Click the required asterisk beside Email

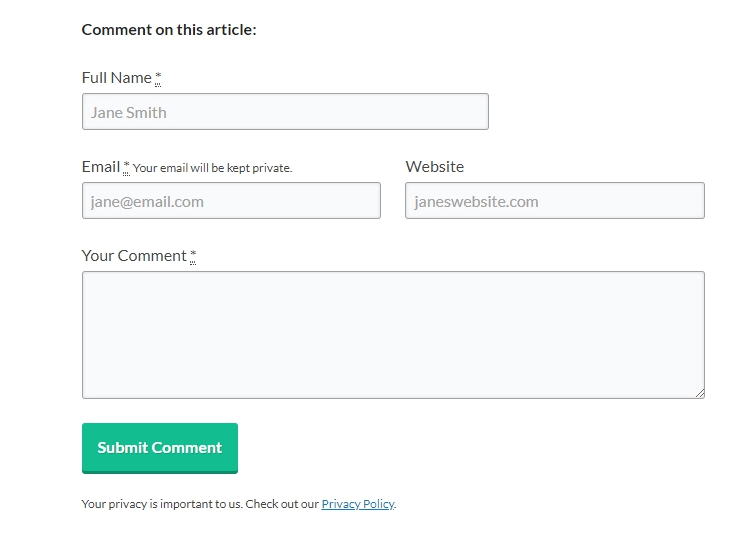pyautogui.click(x=126, y=167)
